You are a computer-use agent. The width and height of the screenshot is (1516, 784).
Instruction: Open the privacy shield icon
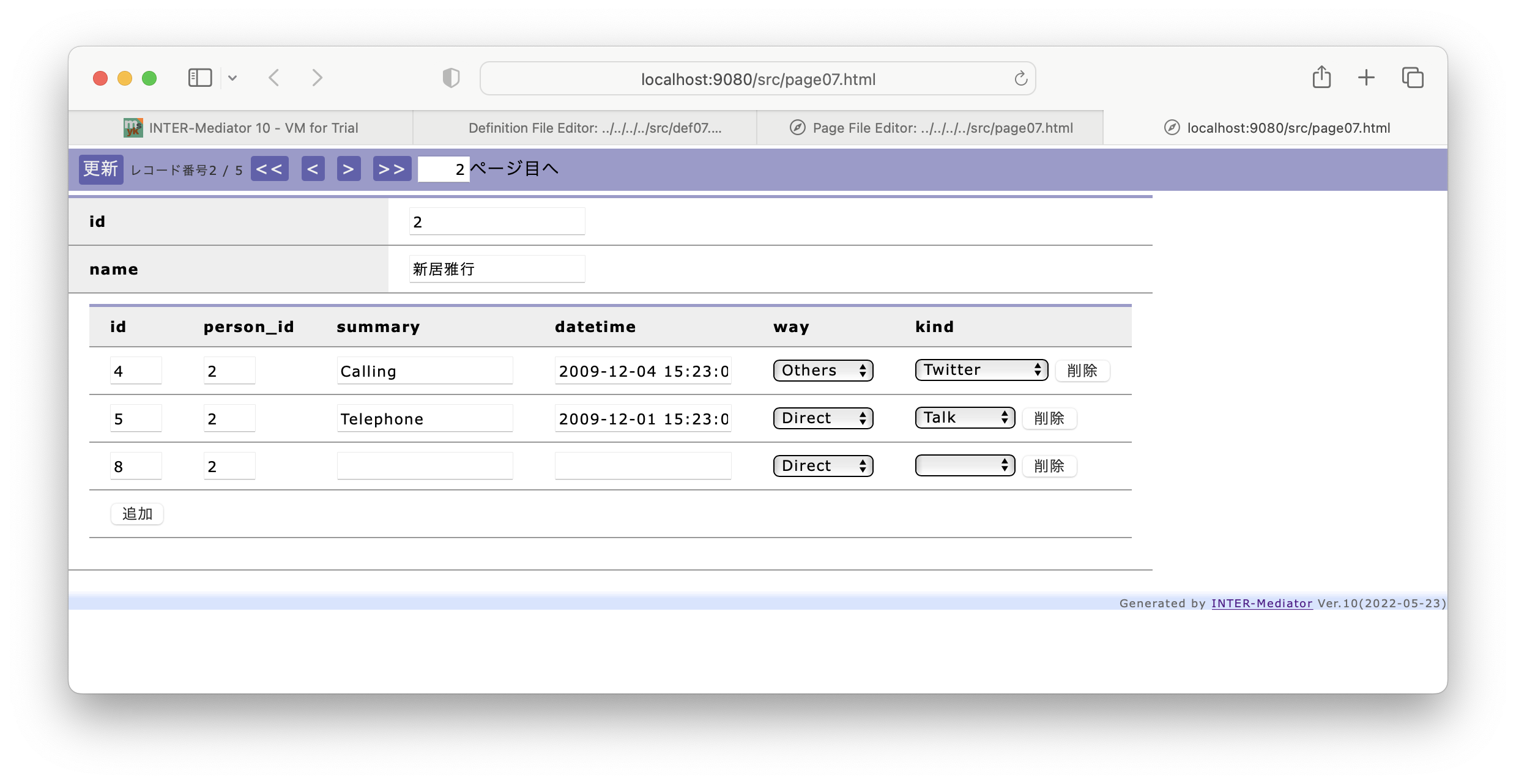pyautogui.click(x=451, y=78)
